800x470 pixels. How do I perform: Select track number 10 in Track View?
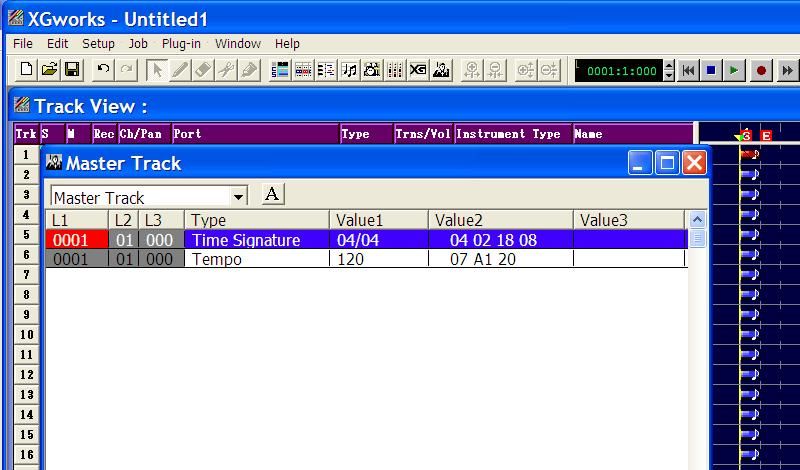(27, 334)
